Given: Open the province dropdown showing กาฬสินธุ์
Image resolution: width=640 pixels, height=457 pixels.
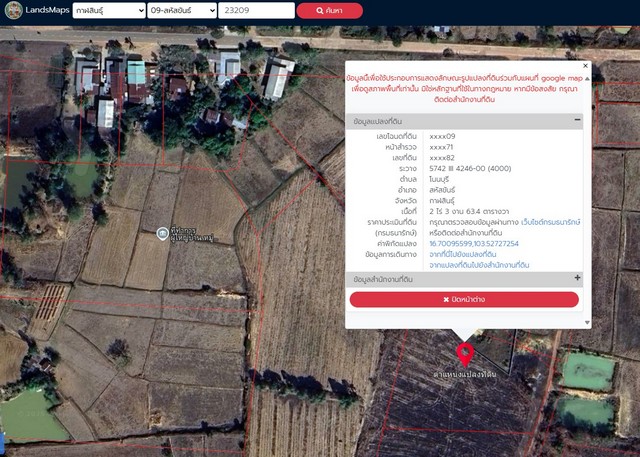Looking at the screenshot, I should 109,10.
